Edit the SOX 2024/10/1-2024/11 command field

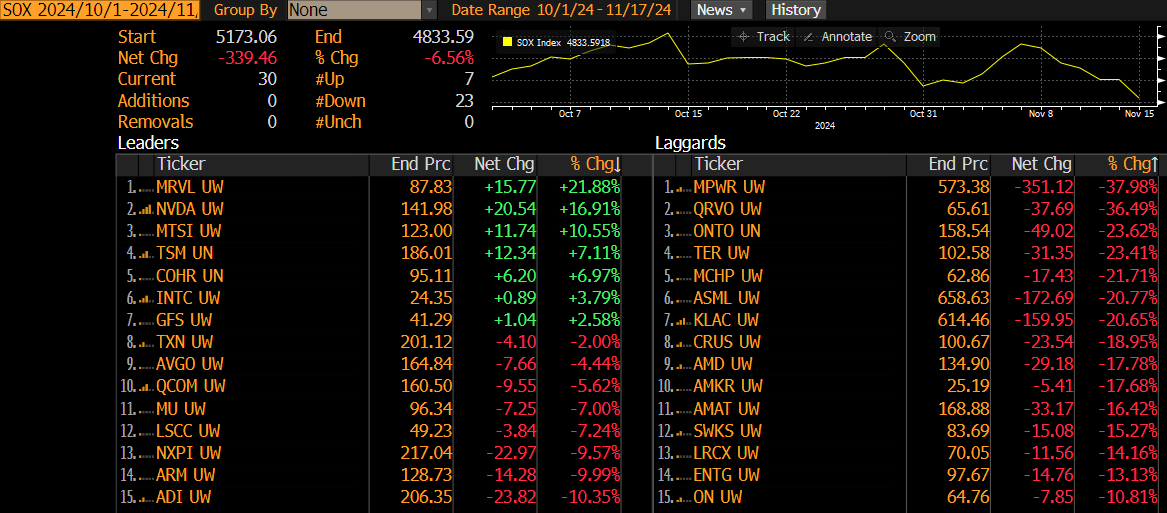pos(100,10)
